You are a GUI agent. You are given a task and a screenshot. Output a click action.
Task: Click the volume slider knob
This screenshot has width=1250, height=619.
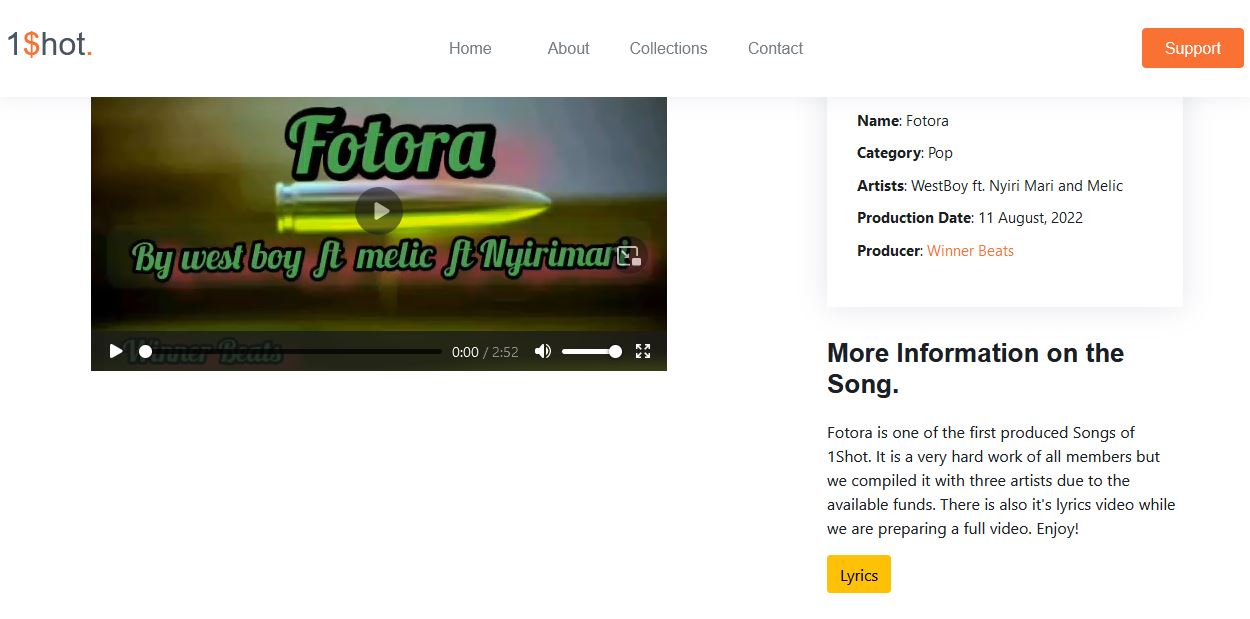[615, 352]
